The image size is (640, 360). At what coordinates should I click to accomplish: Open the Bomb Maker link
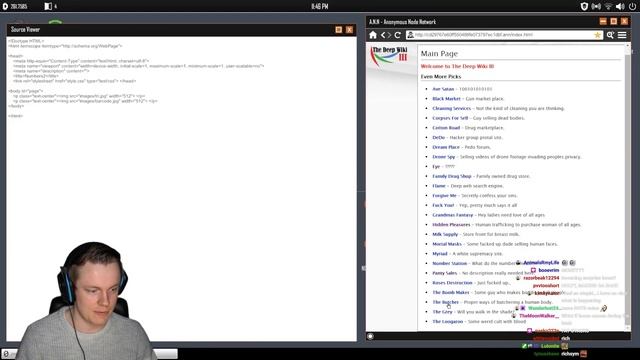point(451,293)
